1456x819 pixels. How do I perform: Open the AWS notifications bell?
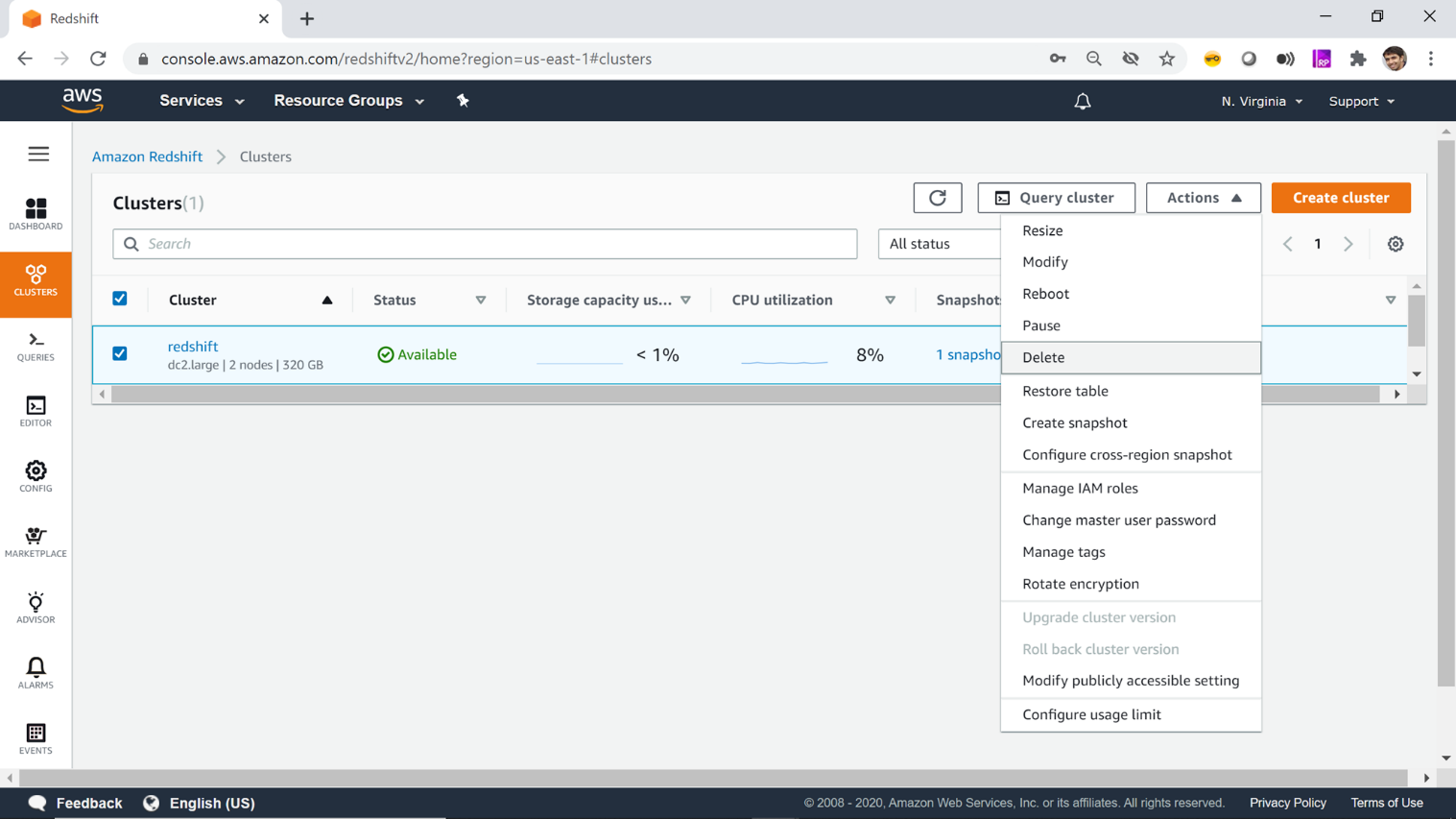[1083, 101]
